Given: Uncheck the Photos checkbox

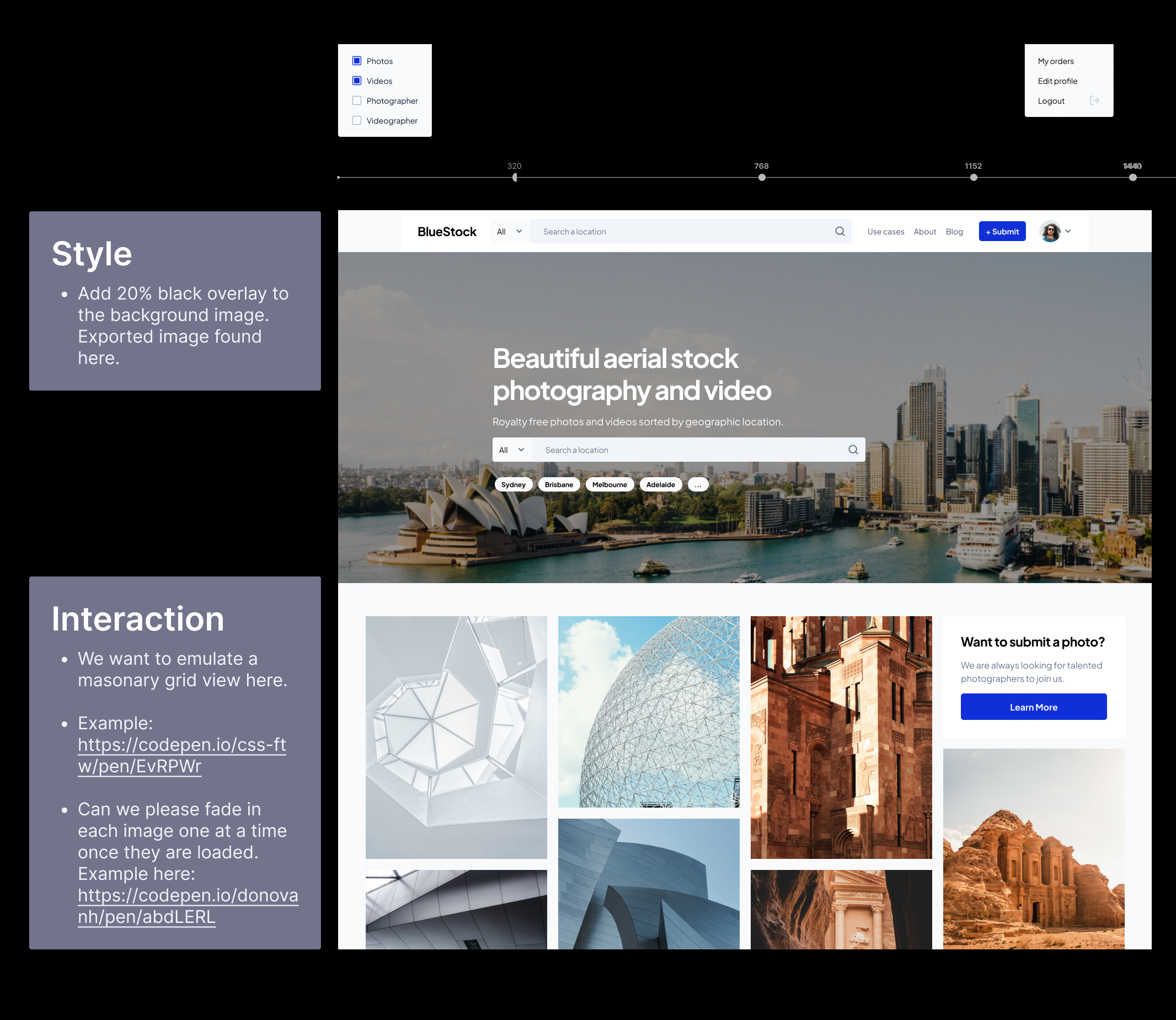Looking at the screenshot, I should (x=357, y=61).
